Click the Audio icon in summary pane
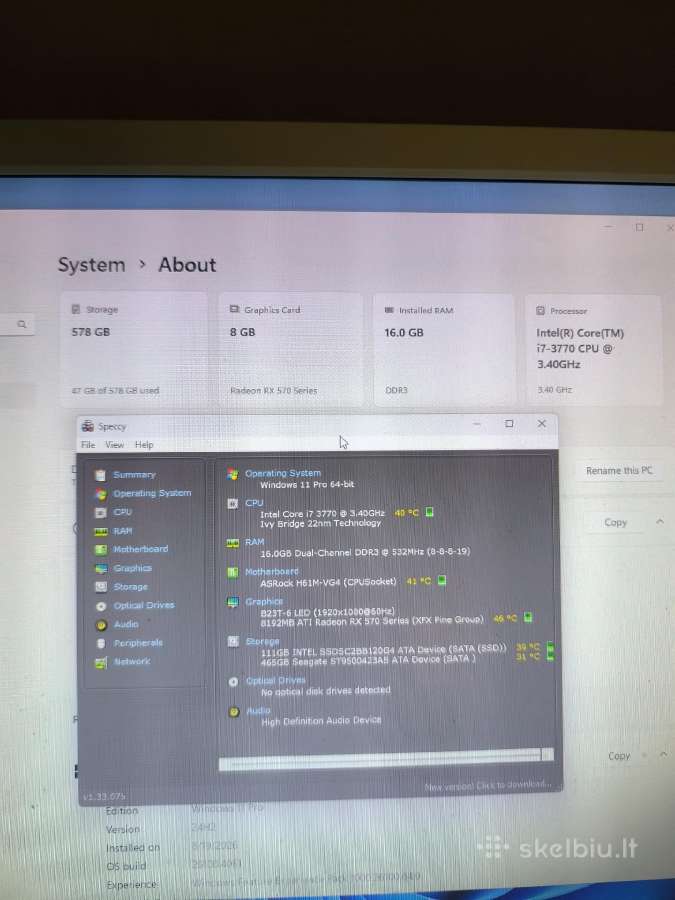 coord(234,712)
